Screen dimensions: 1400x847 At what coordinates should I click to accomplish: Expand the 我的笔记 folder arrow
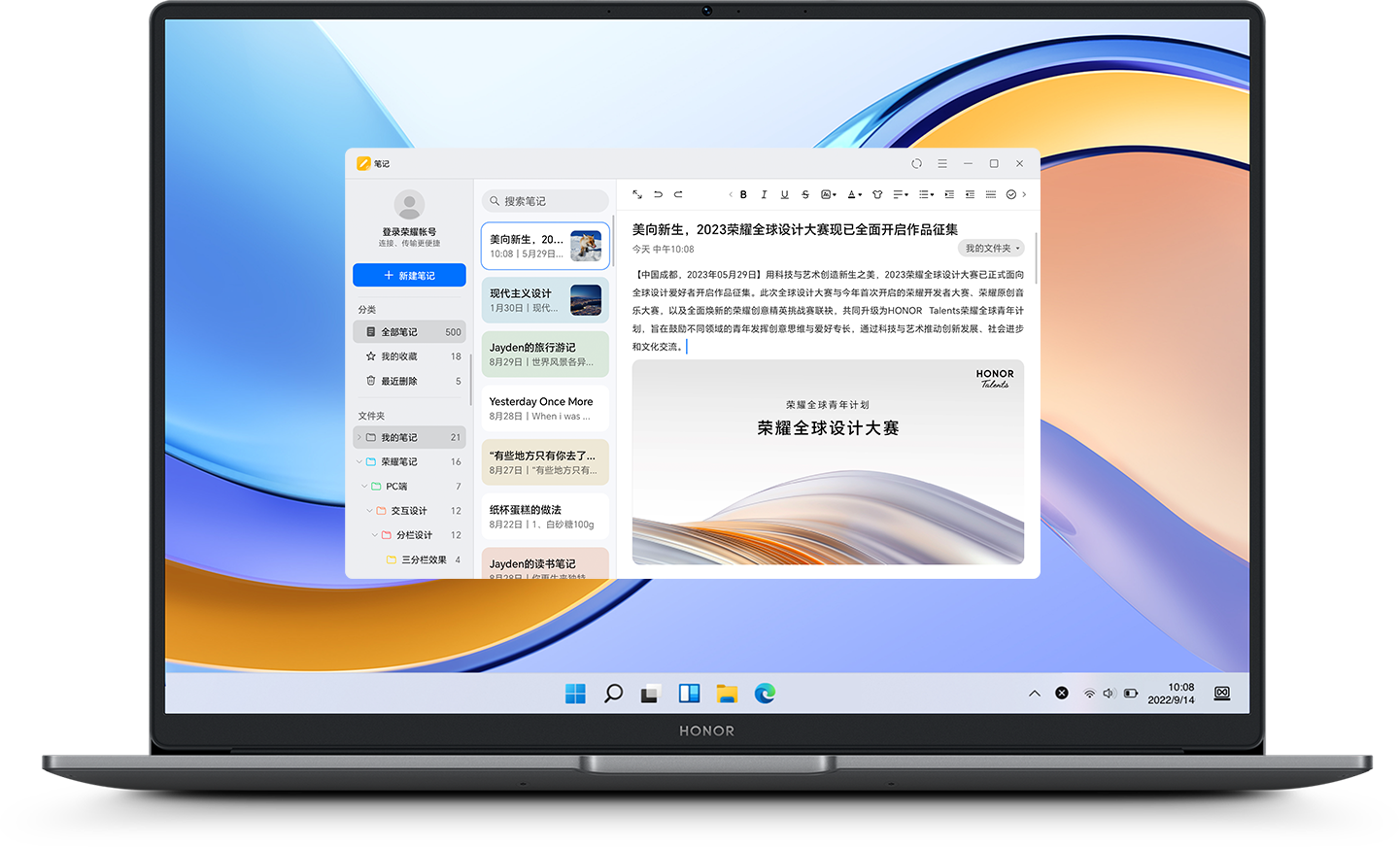pos(359,437)
